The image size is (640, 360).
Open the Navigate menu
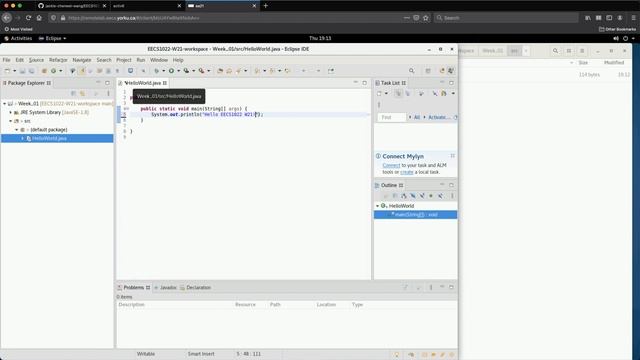(x=82, y=60)
